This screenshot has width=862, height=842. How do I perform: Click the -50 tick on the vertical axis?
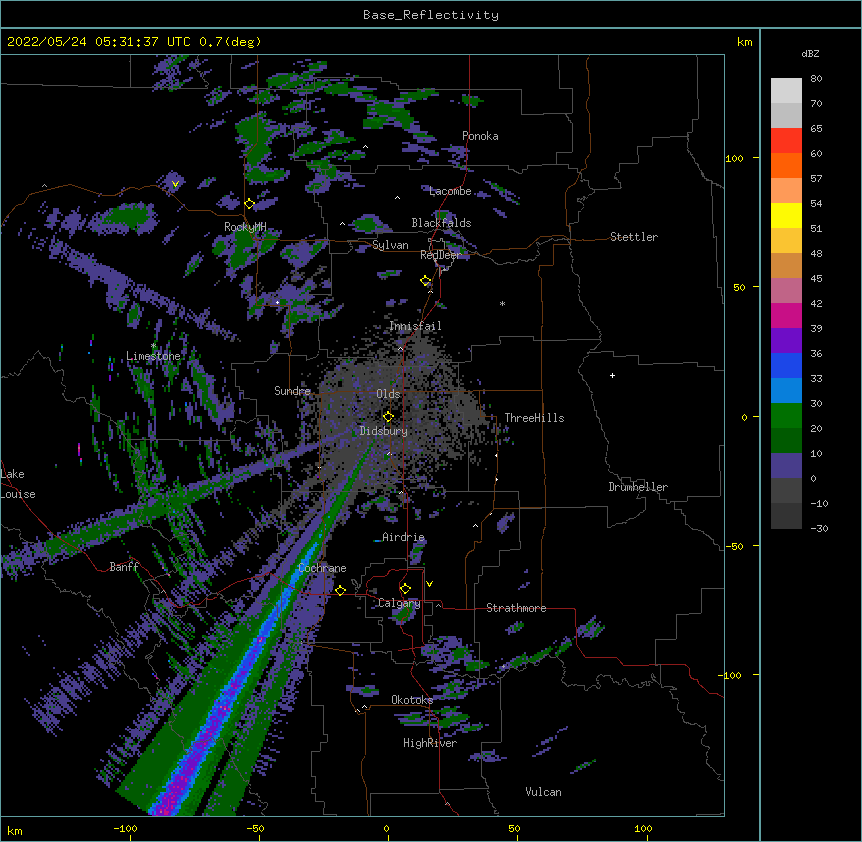(734, 546)
